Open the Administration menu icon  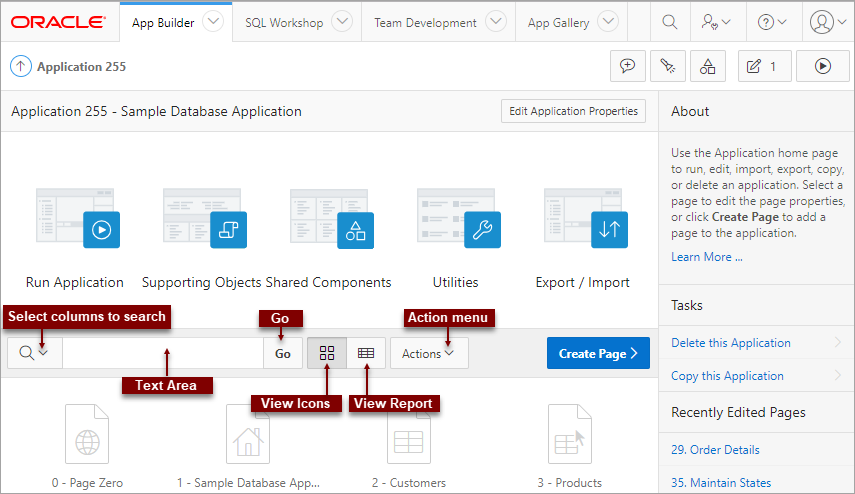(x=716, y=22)
